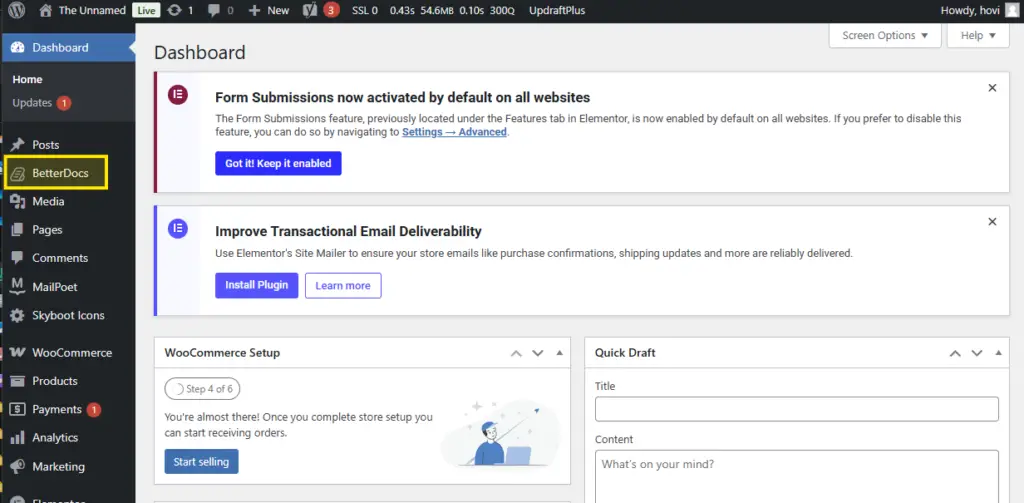1024x503 pixels.
Task: Dismiss the Email Deliverability notice
Action: click(x=992, y=221)
